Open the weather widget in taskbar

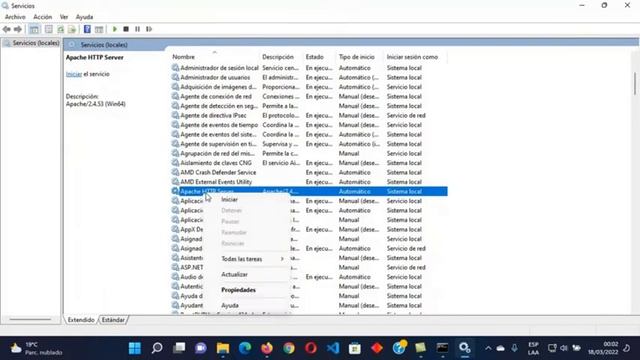pyautogui.click(x=36, y=348)
